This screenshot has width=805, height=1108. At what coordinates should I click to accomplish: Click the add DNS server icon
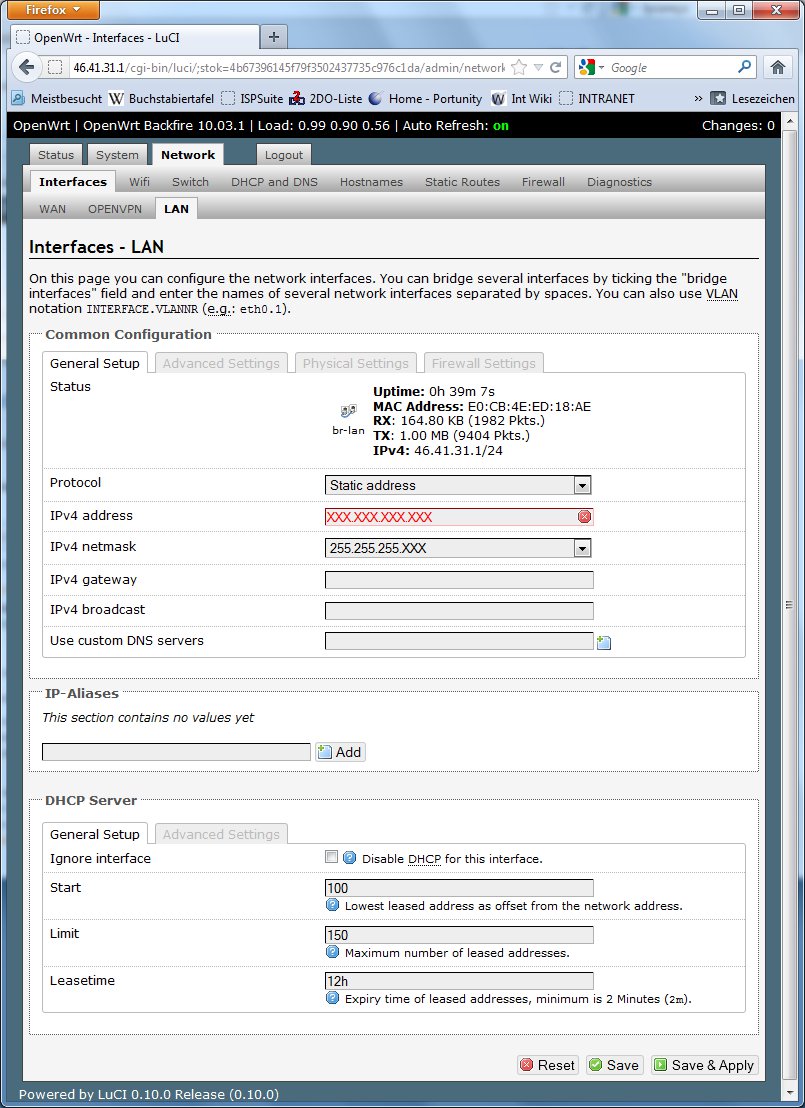[604, 642]
